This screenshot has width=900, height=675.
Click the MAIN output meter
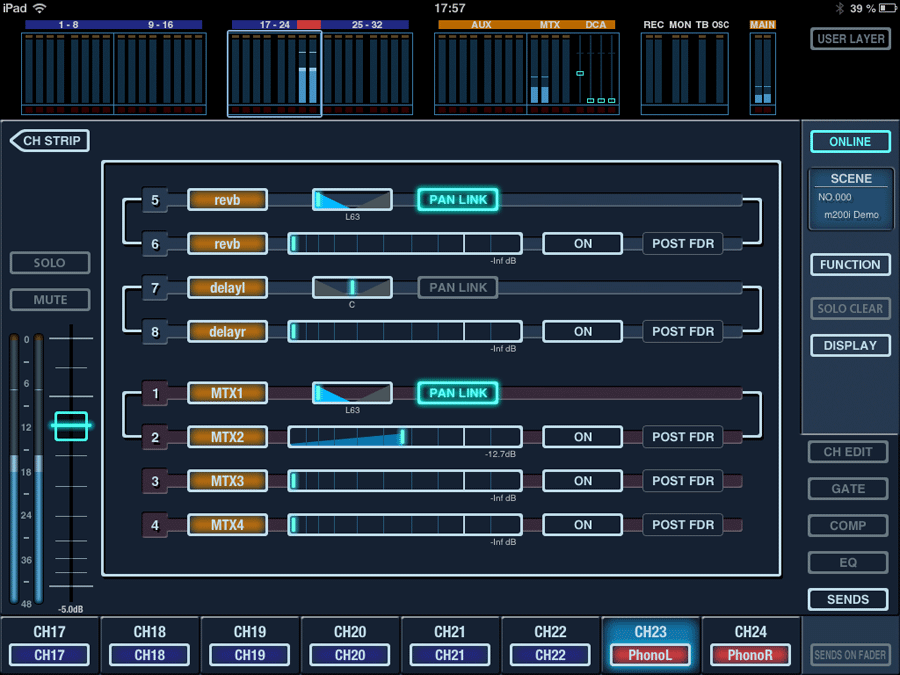click(763, 72)
